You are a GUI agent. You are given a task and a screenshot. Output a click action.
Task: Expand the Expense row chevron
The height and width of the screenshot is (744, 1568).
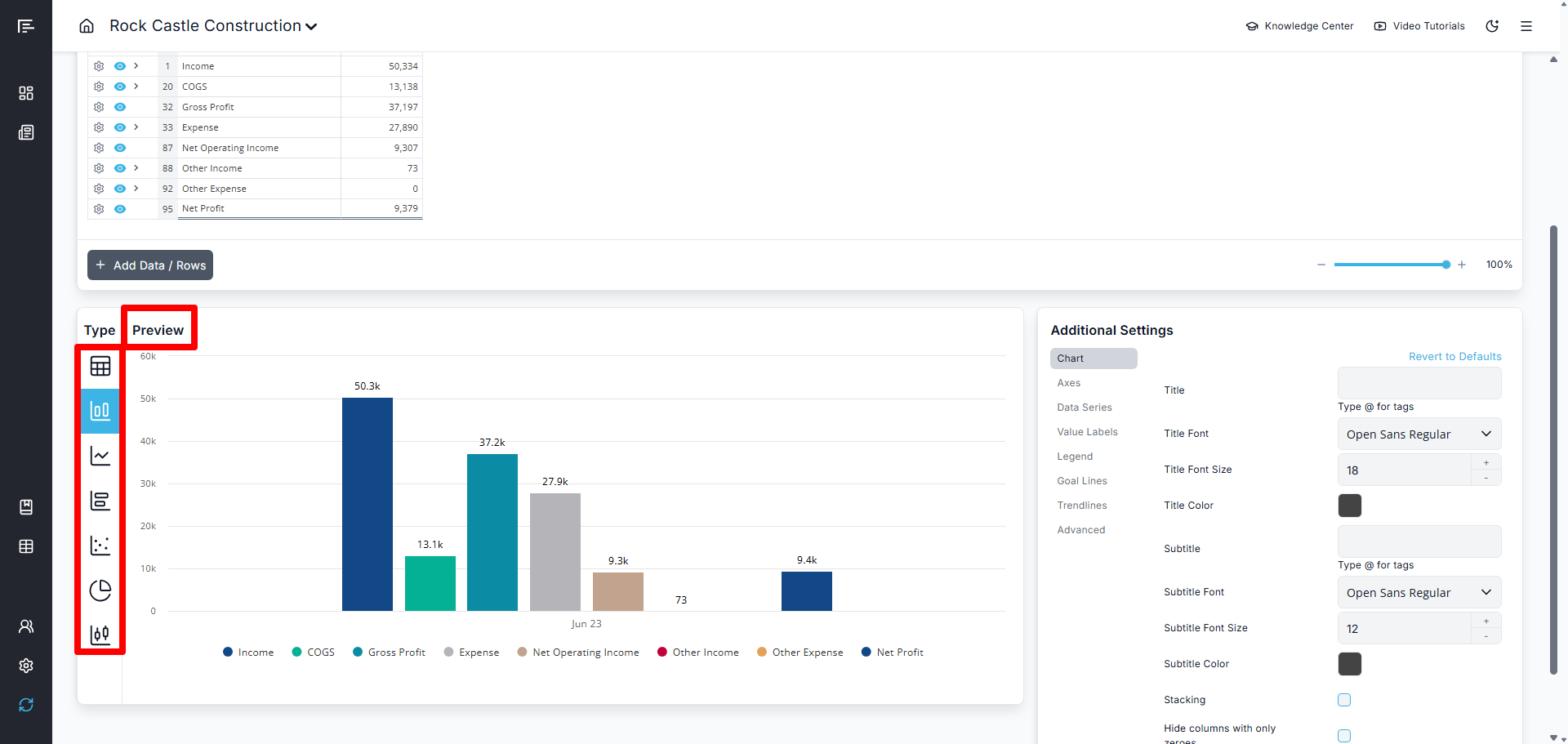(136, 127)
